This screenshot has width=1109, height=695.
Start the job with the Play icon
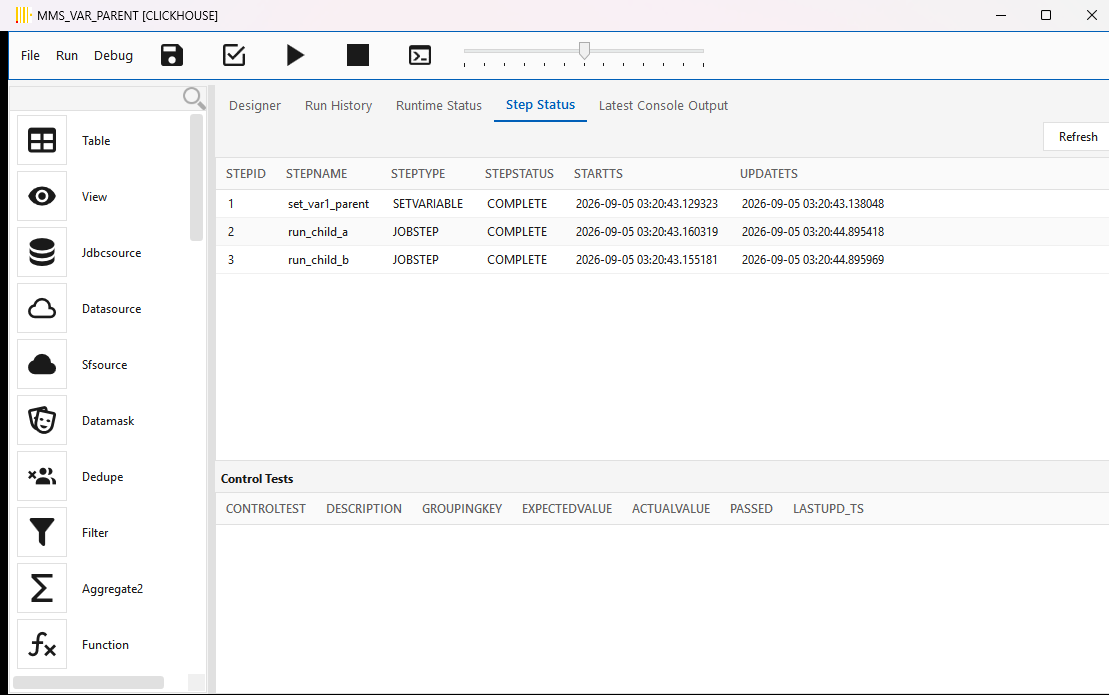[x=296, y=55]
